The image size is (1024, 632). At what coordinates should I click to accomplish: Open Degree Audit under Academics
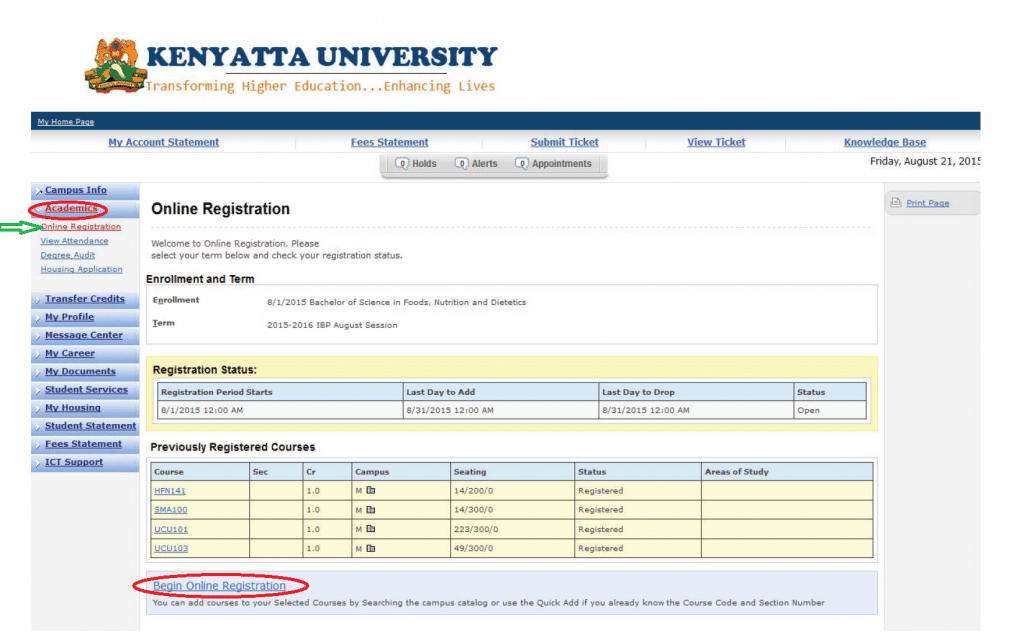tap(68, 255)
